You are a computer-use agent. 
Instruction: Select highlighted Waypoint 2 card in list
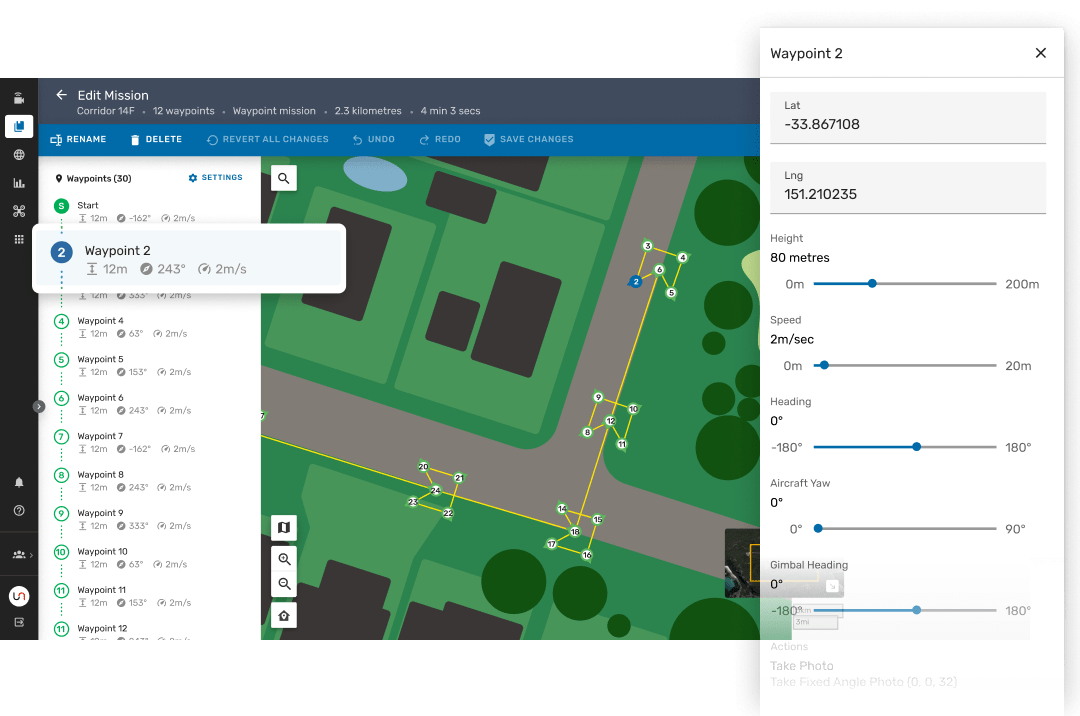click(x=189, y=259)
